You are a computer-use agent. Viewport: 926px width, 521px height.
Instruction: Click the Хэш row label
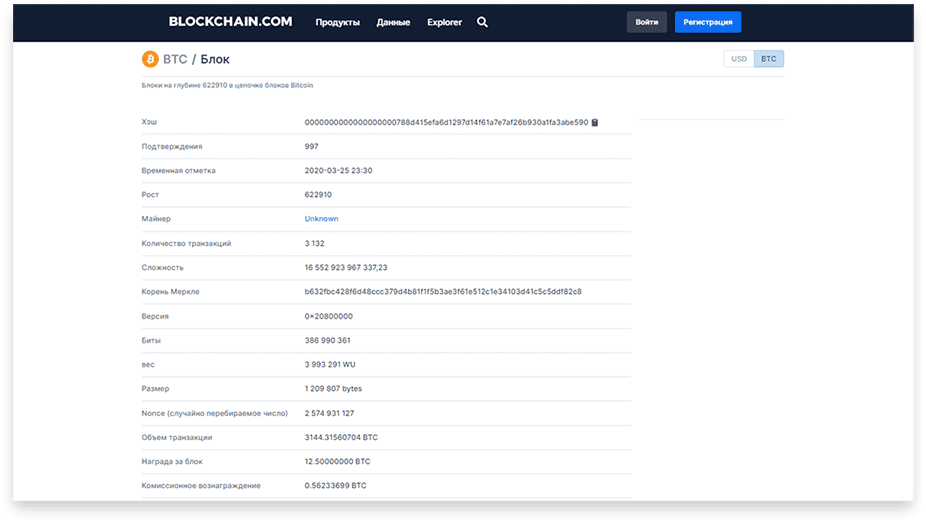[149, 122]
